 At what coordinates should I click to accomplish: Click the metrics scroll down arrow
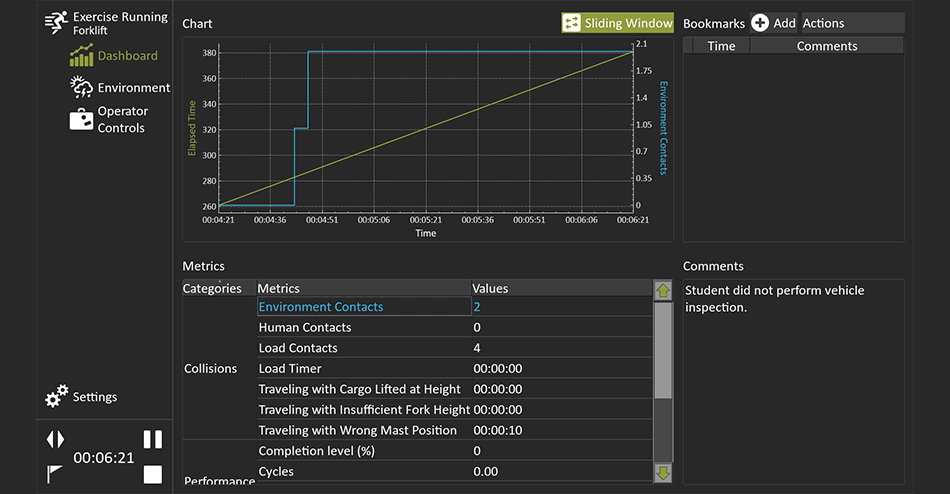(x=663, y=473)
